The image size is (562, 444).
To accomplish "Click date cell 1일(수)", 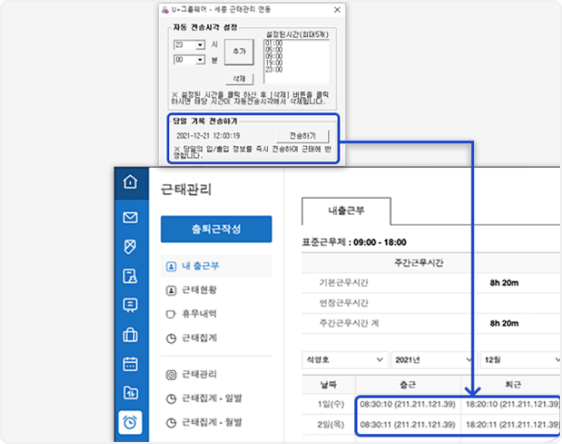I will [x=331, y=405].
